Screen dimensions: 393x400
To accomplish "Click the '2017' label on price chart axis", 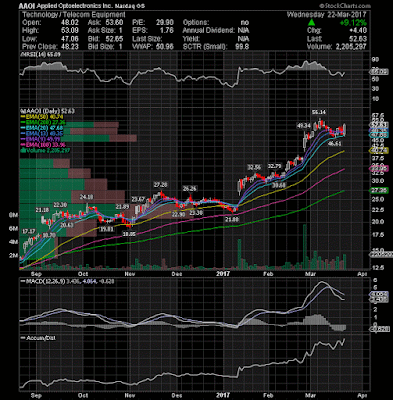I will (x=223, y=274).
